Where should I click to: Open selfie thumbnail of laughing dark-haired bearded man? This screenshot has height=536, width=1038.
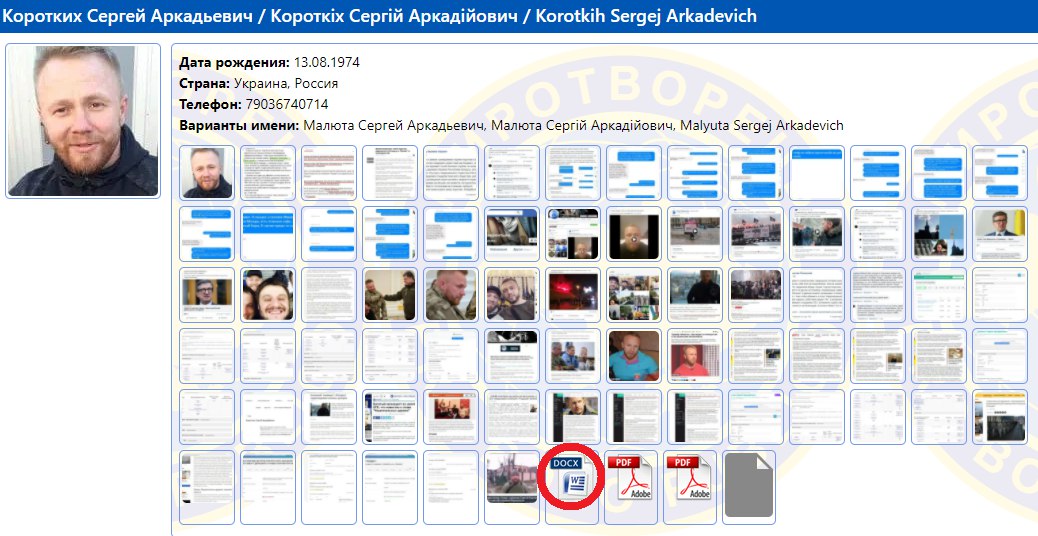pos(268,295)
